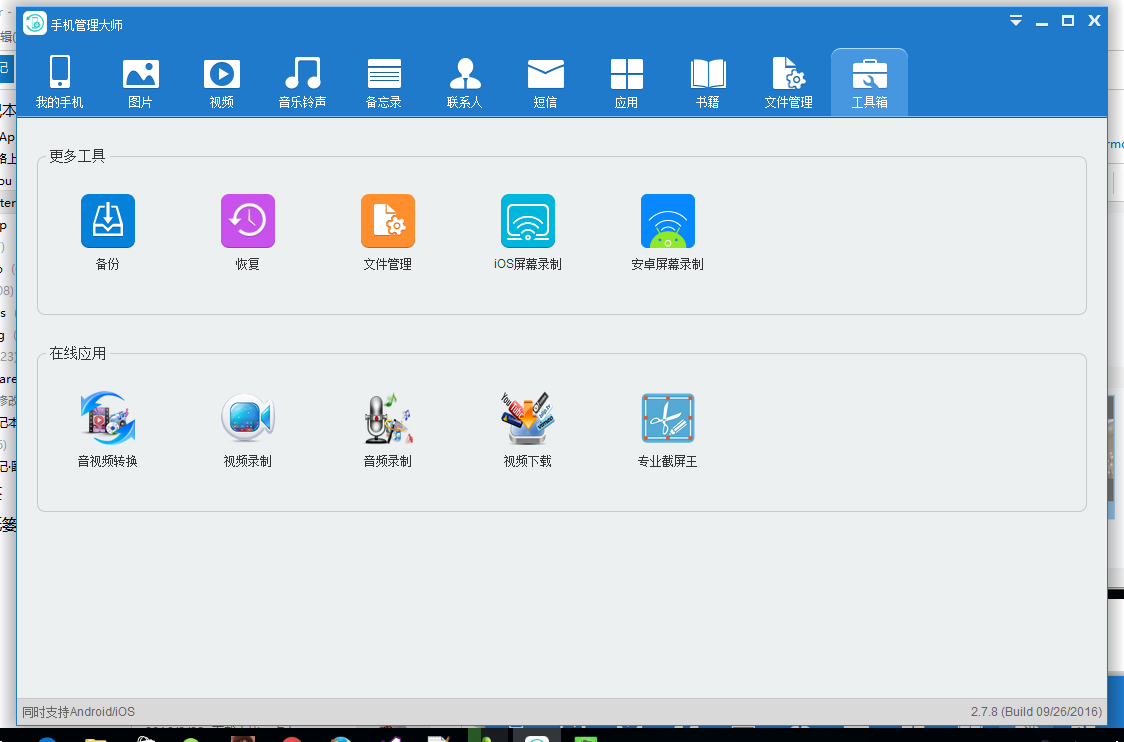The image size is (1124, 742).
Task: Switch to the 应用 apps tab
Action: [627, 82]
